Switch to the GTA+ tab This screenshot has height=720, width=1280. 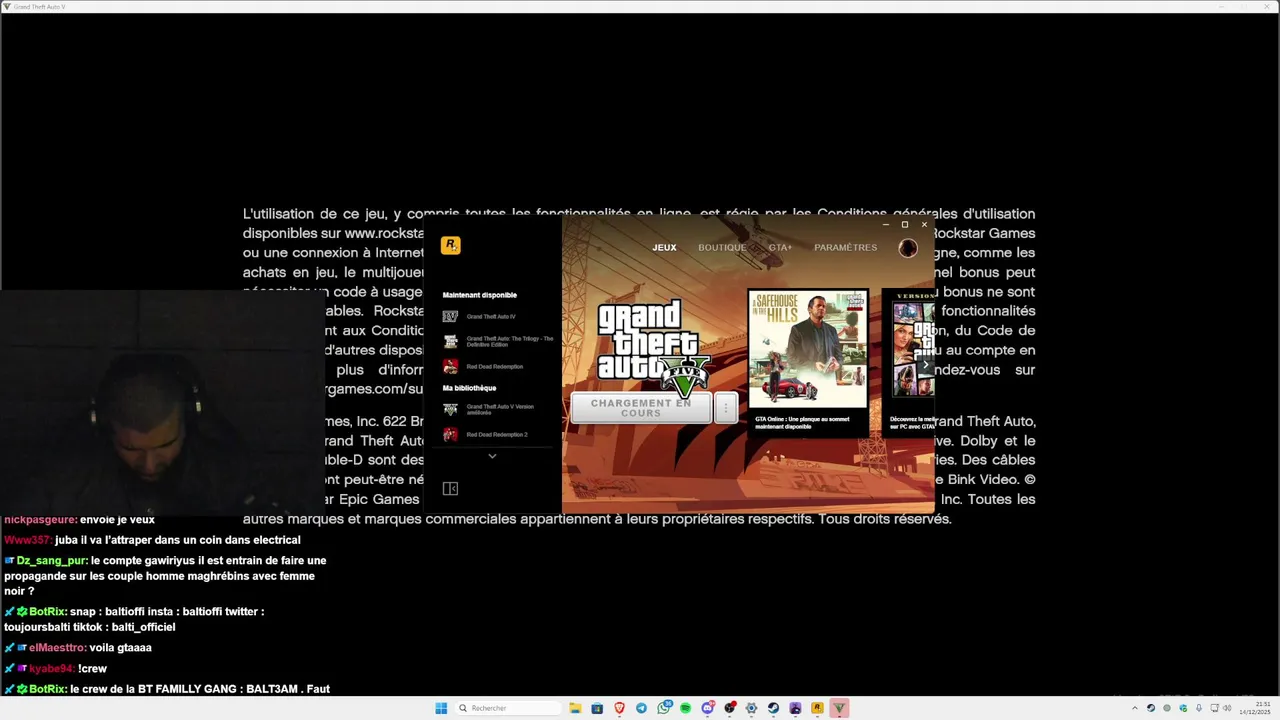pyautogui.click(x=780, y=248)
